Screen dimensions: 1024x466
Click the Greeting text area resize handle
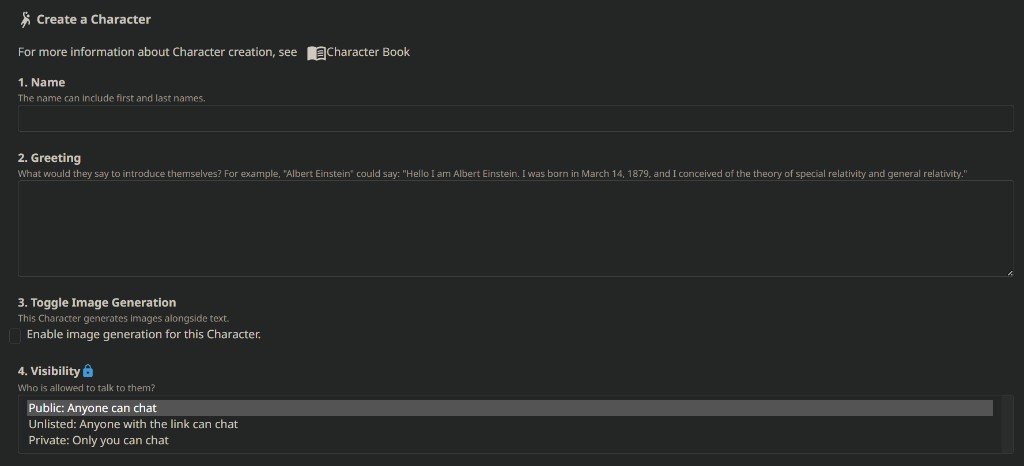tap(1009, 272)
